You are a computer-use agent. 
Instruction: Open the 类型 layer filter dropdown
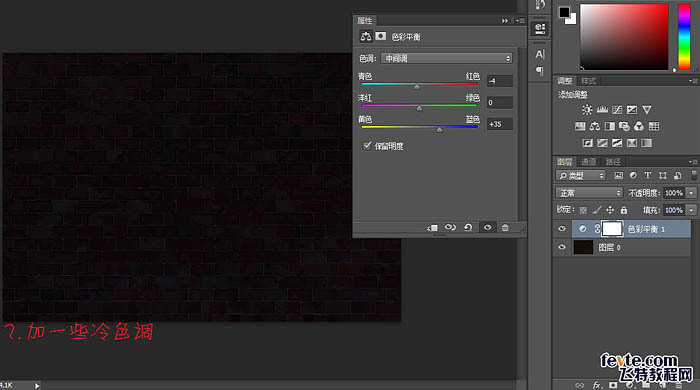[x=581, y=175]
